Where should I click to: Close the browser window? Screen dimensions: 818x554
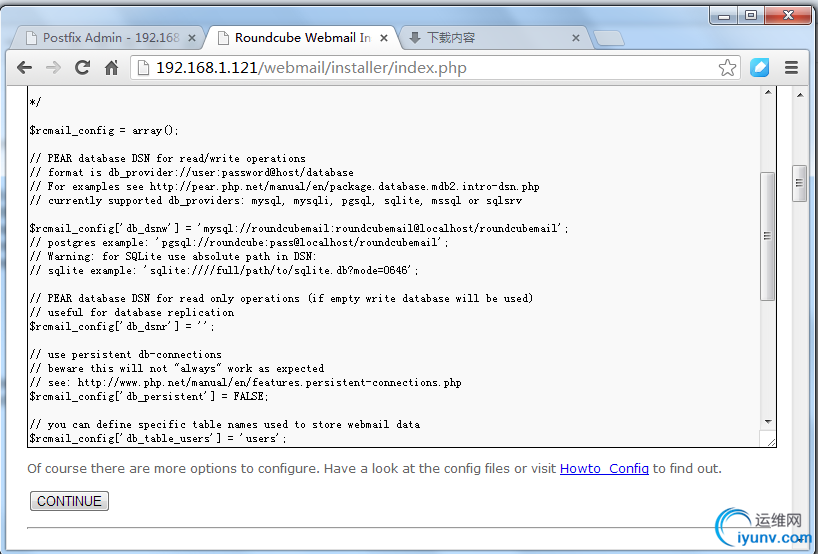(789, 16)
